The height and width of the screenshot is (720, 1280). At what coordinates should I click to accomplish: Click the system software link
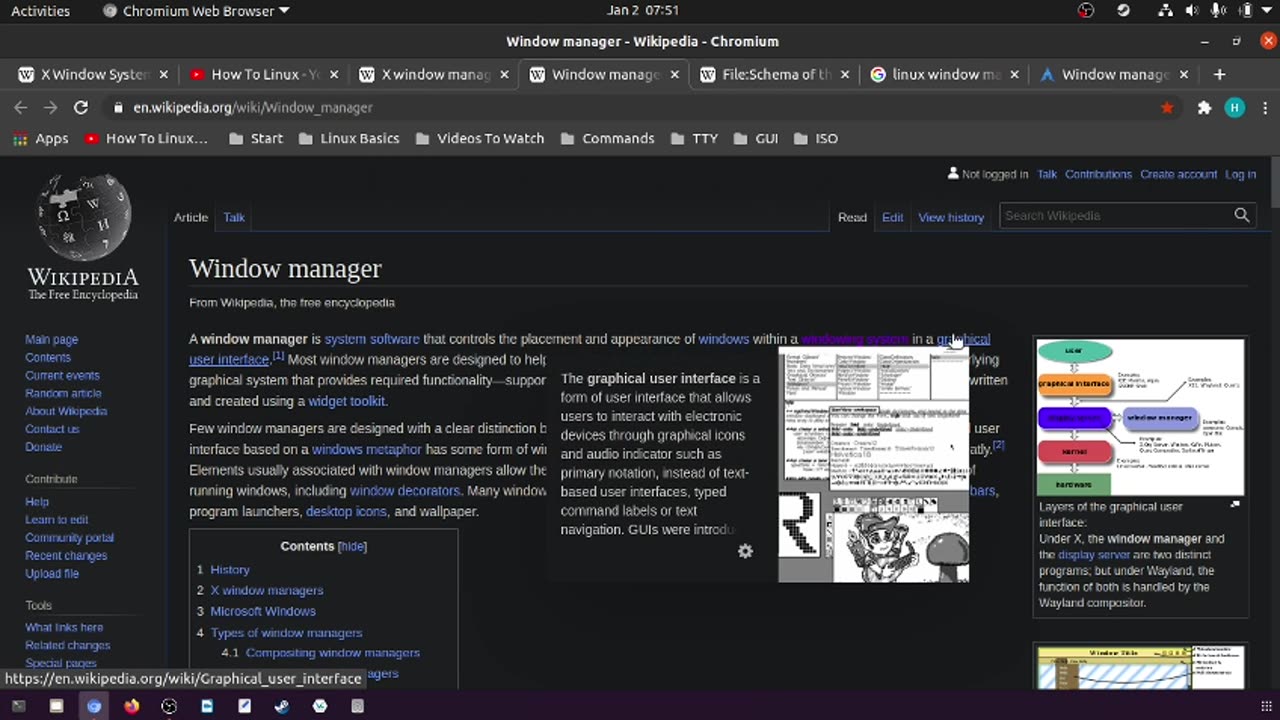click(372, 339)
